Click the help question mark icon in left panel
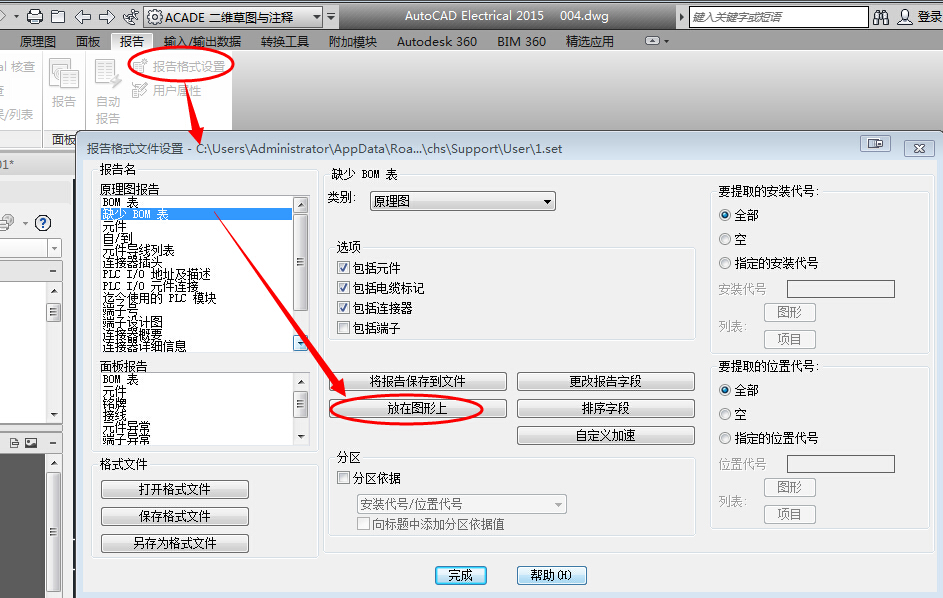Viewport: 943px width, 598px height. coord(43,222)
